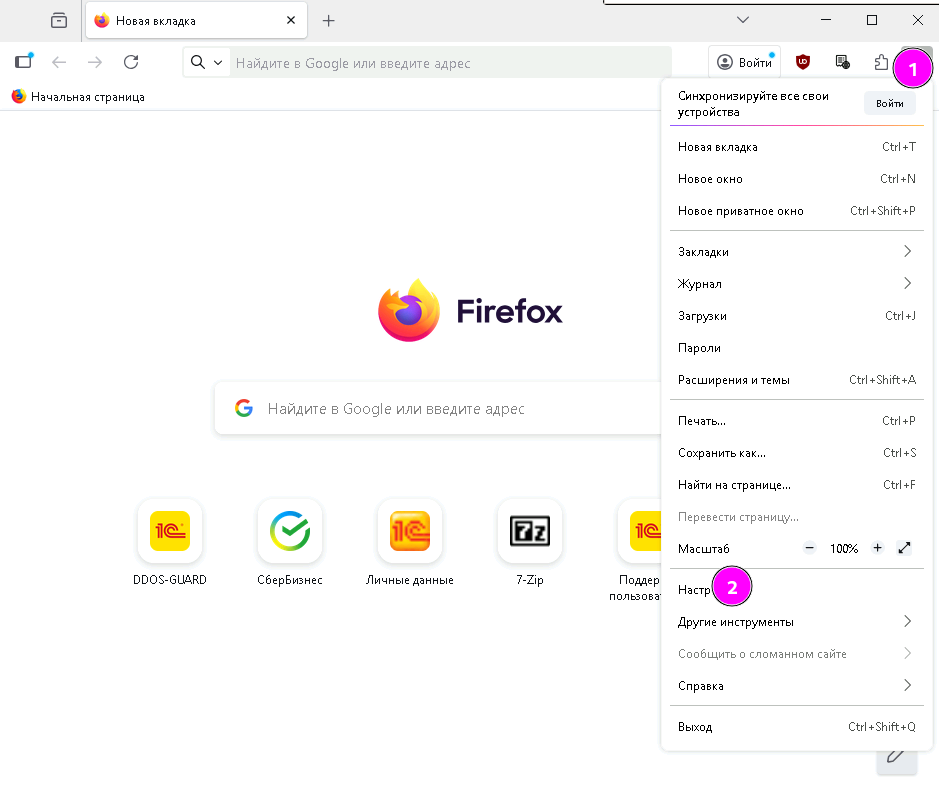The height and width of the screenshot is (798, 939).
Task: Toggle the sidebar icon in toolbar
Action: (23, 62)
